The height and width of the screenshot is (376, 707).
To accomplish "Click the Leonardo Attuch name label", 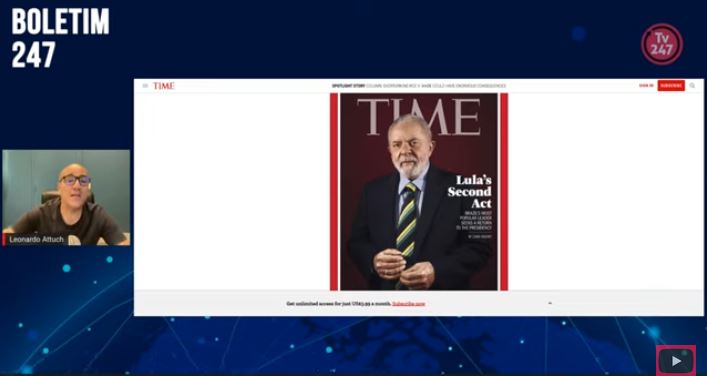I will (x=37, y=239).
